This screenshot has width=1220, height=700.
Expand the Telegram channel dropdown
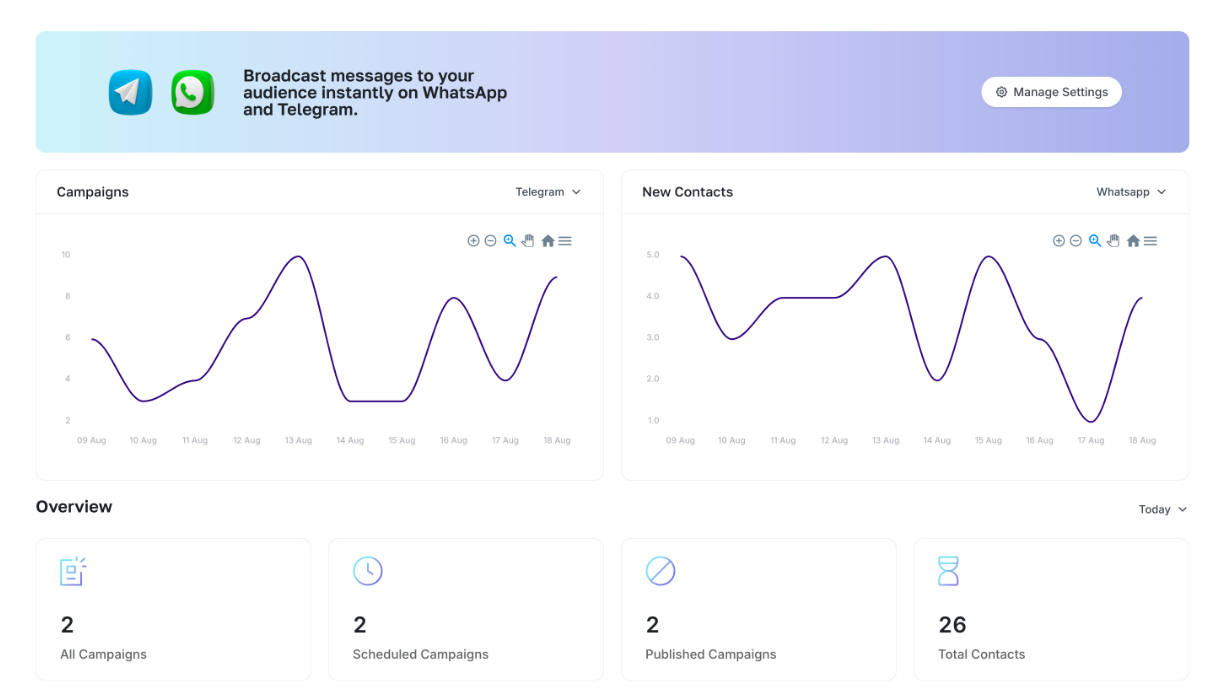pos(548,192)
